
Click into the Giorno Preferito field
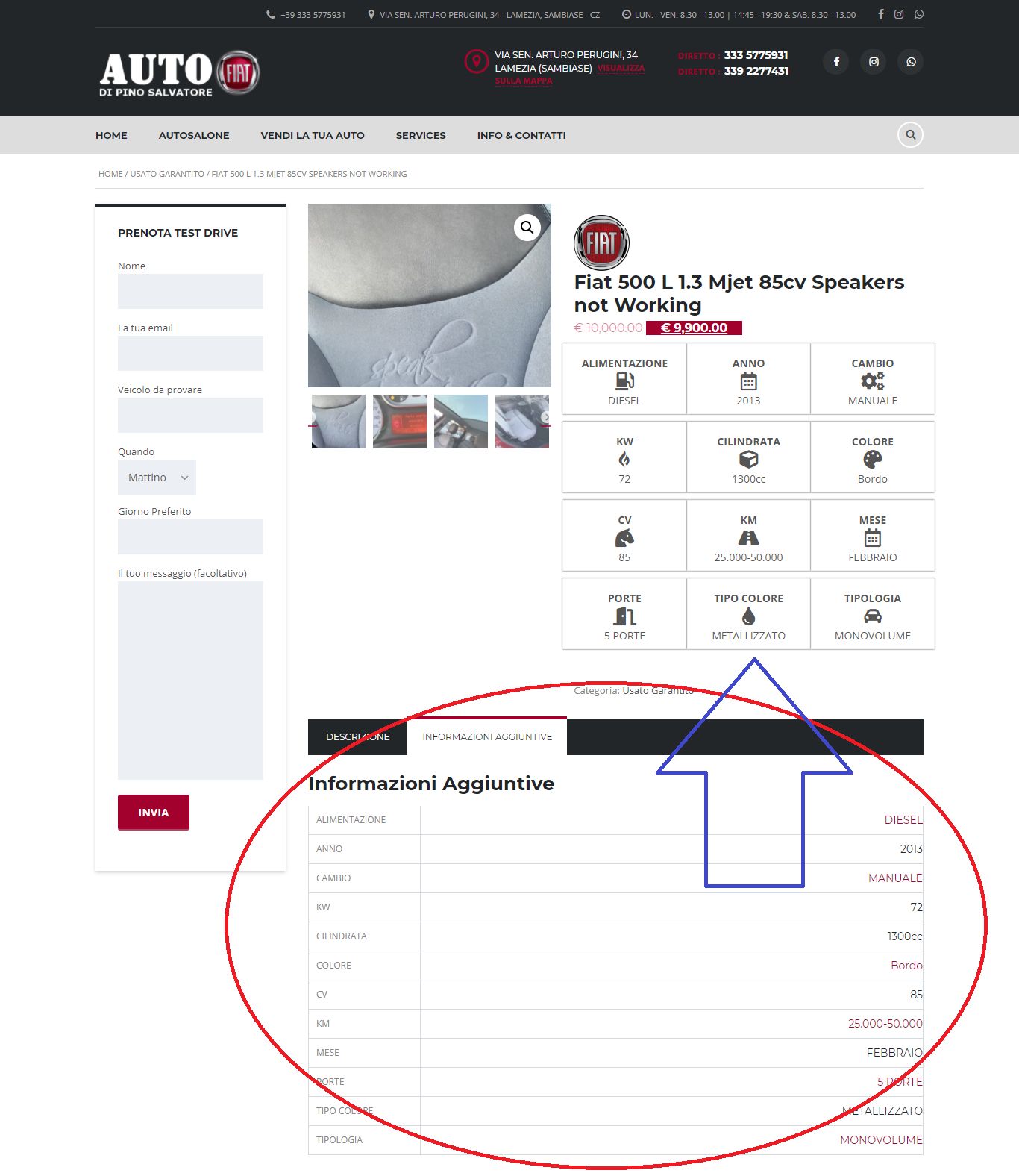click(x=190, y=537)
